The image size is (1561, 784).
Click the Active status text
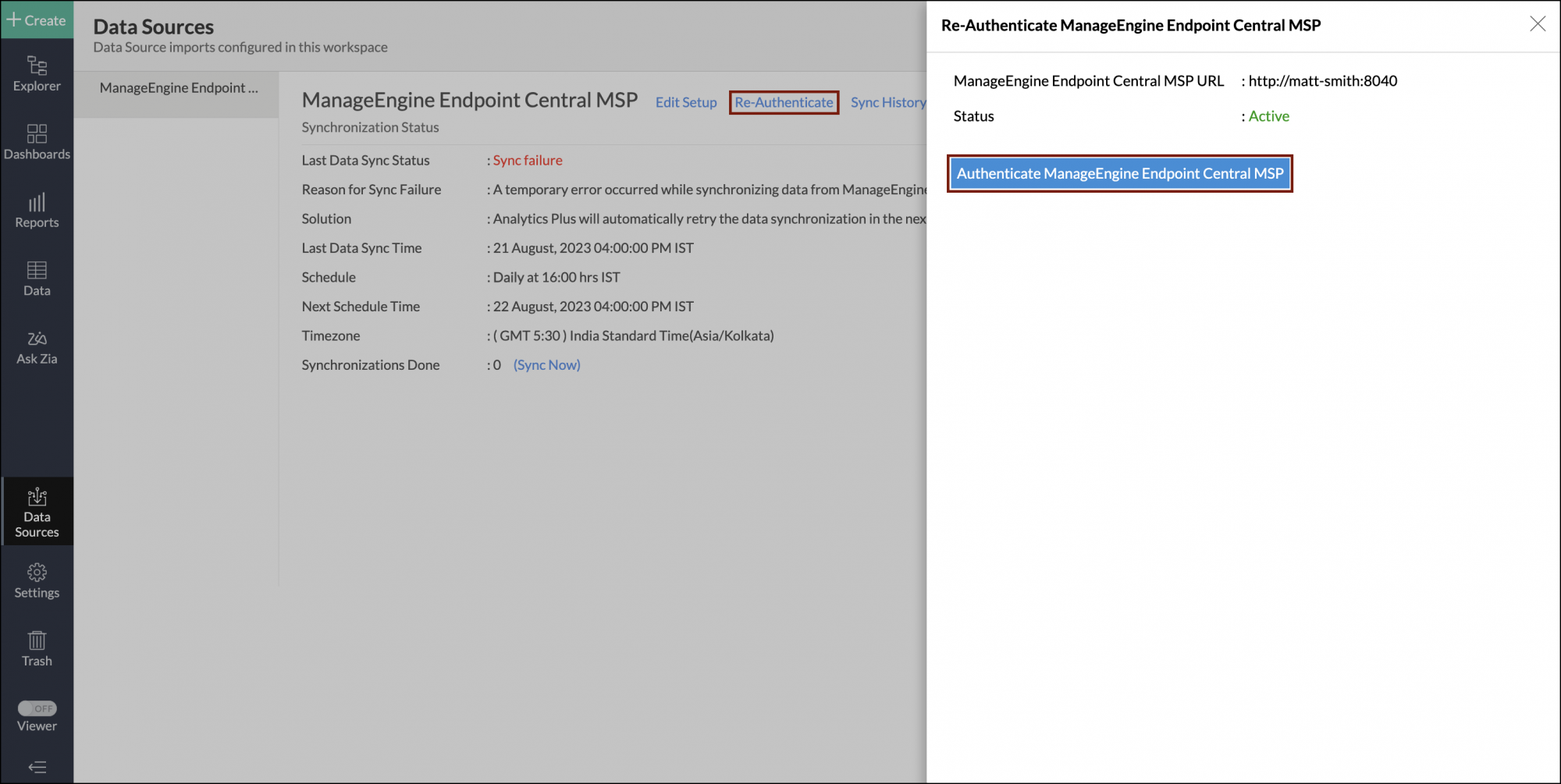coord(1268,116)
